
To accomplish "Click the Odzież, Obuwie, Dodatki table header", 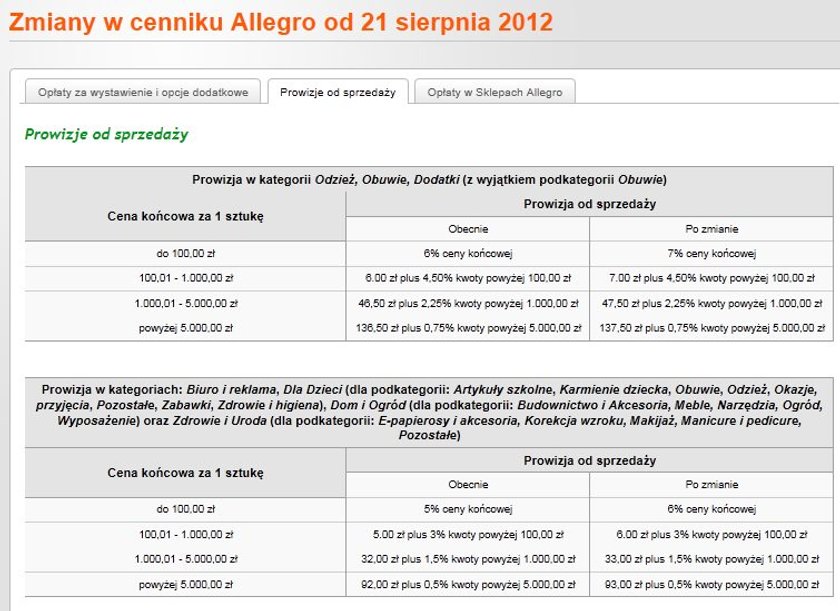I will (x=429, y=179).
